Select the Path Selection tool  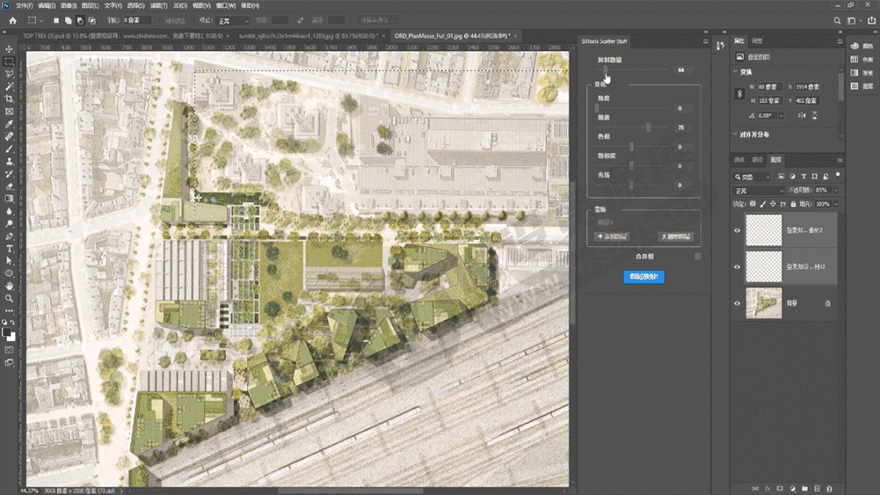pyautogui.click(x=9, y=261)
